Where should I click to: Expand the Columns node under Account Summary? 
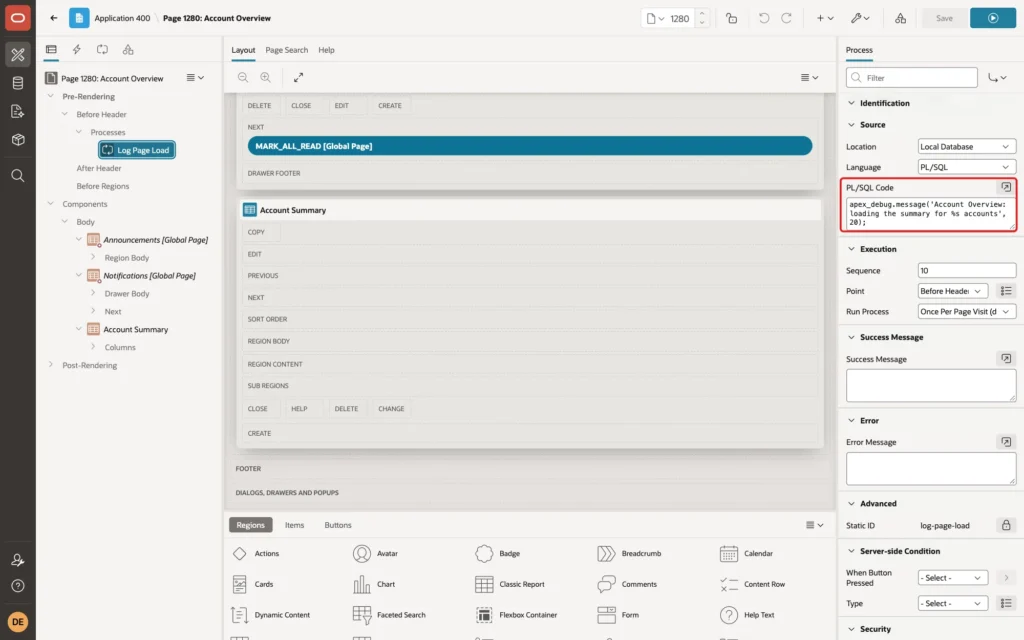(93, 347)
